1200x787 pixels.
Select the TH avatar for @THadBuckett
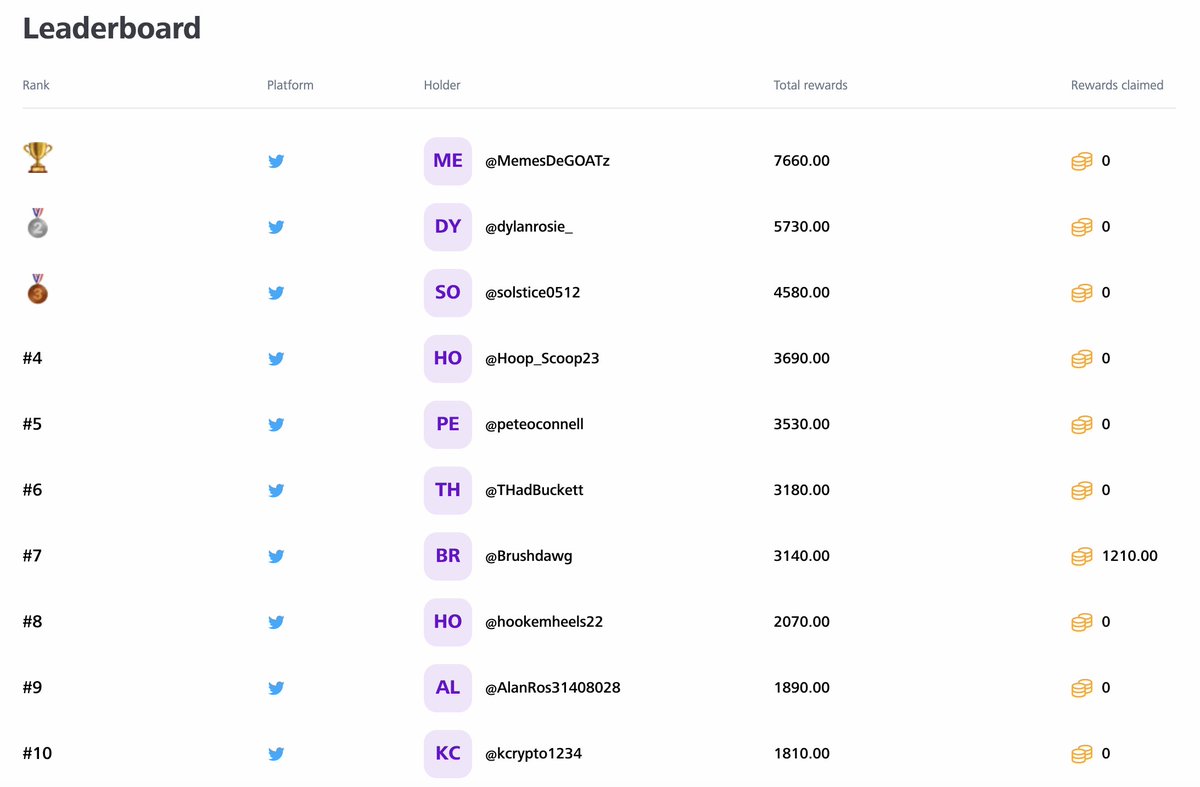(447, 490)
